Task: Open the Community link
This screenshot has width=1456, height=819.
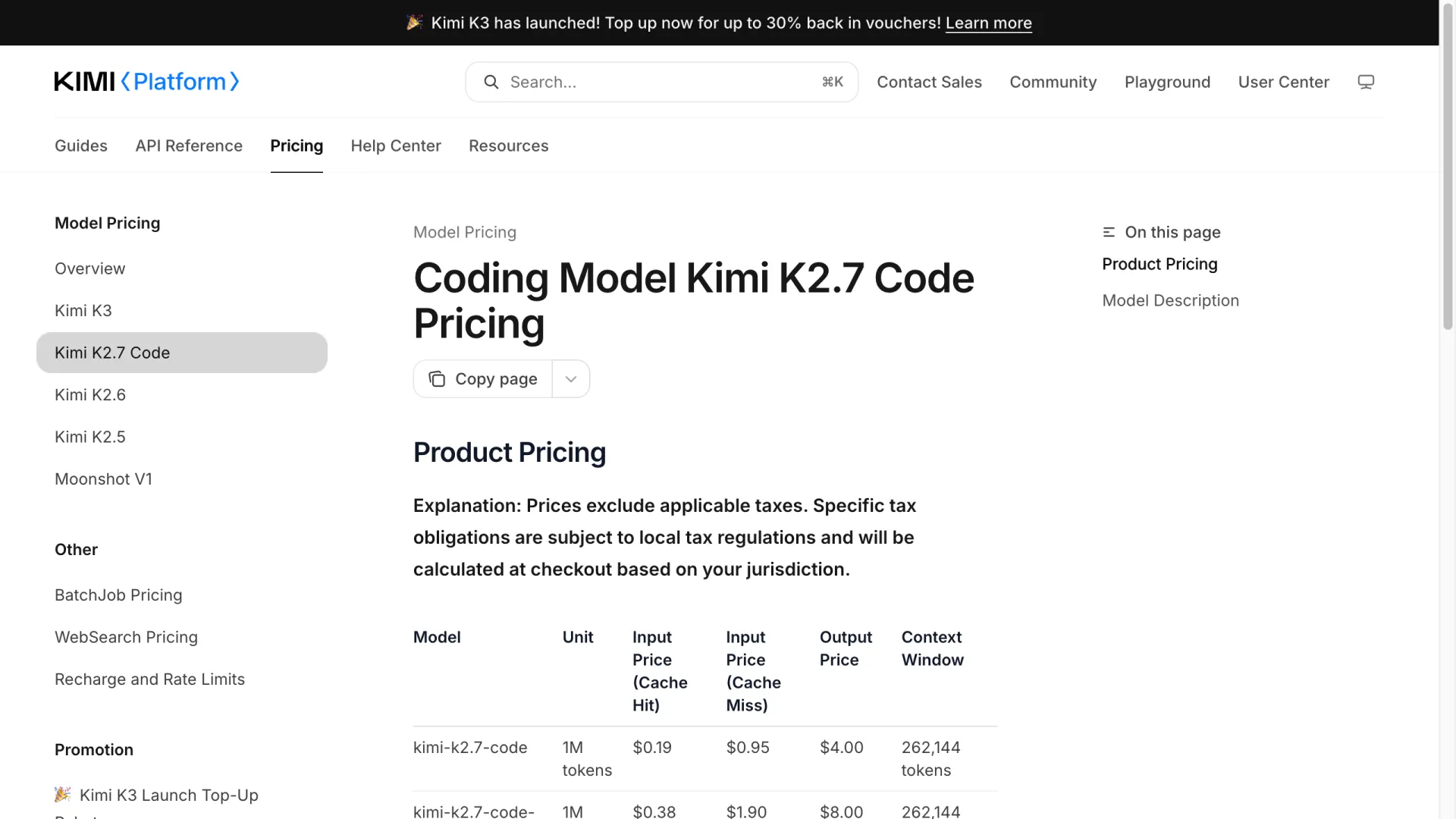Action: point(1053,82)
